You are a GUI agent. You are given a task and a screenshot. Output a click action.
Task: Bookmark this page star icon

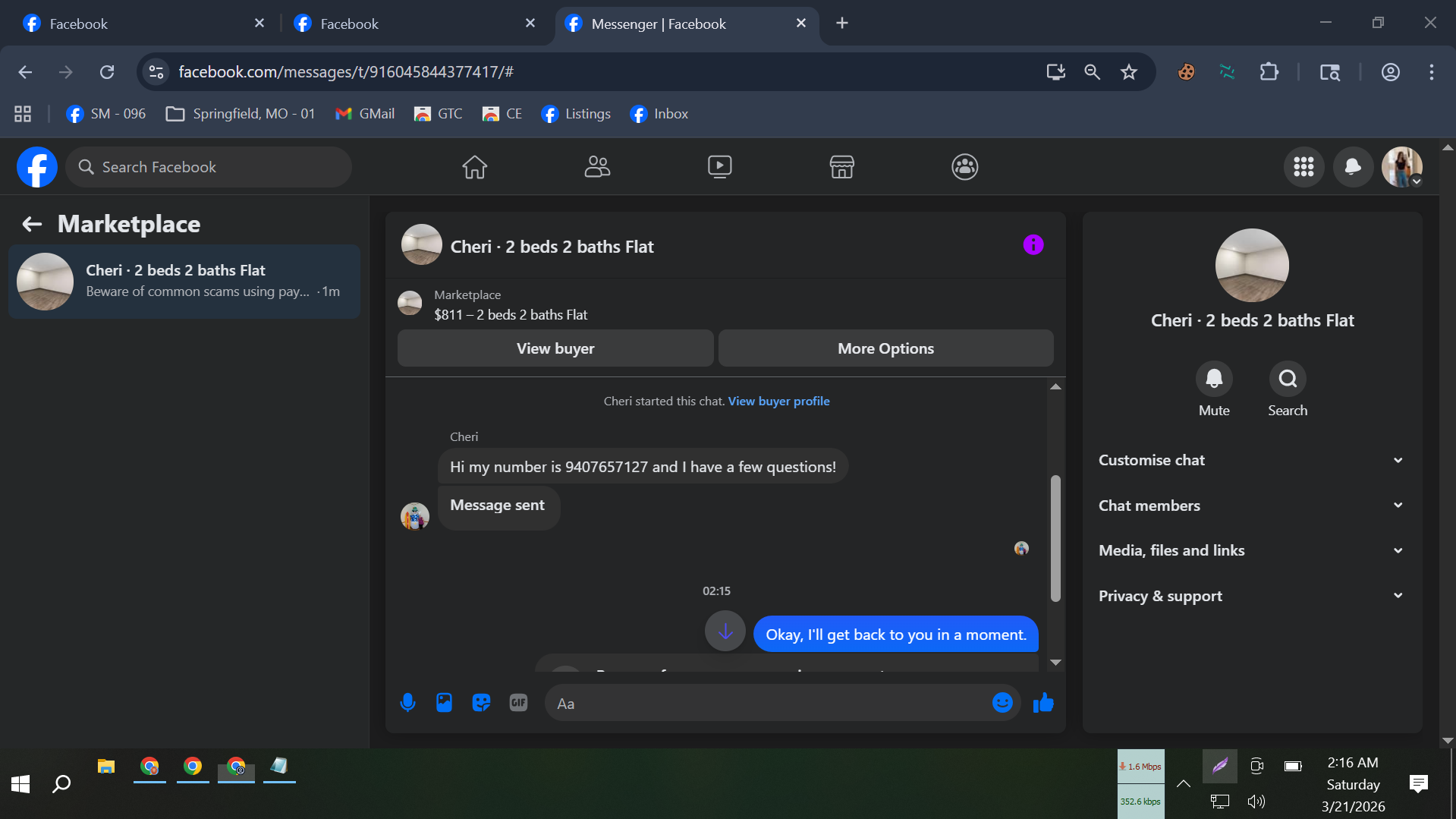pyautogui.click(x=1129, y=72)
